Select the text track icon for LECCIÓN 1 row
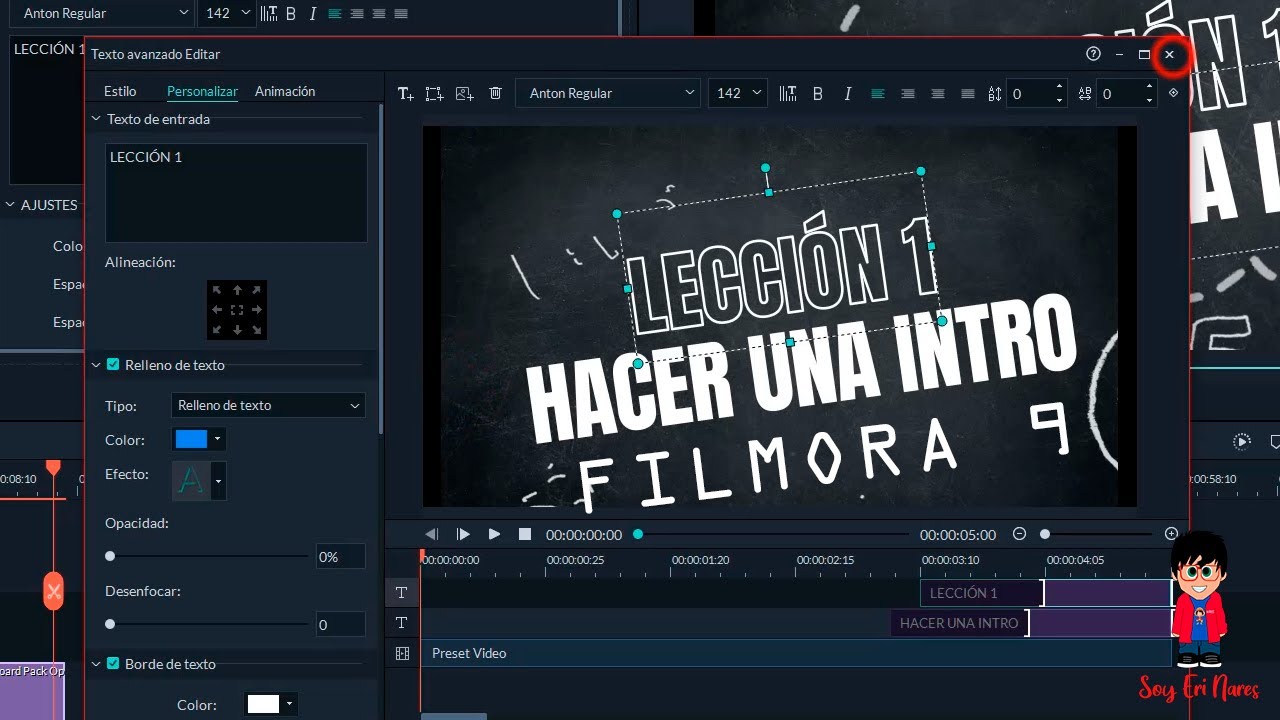This screenshot has width=1280, height=720. click(x=402, y=593)
